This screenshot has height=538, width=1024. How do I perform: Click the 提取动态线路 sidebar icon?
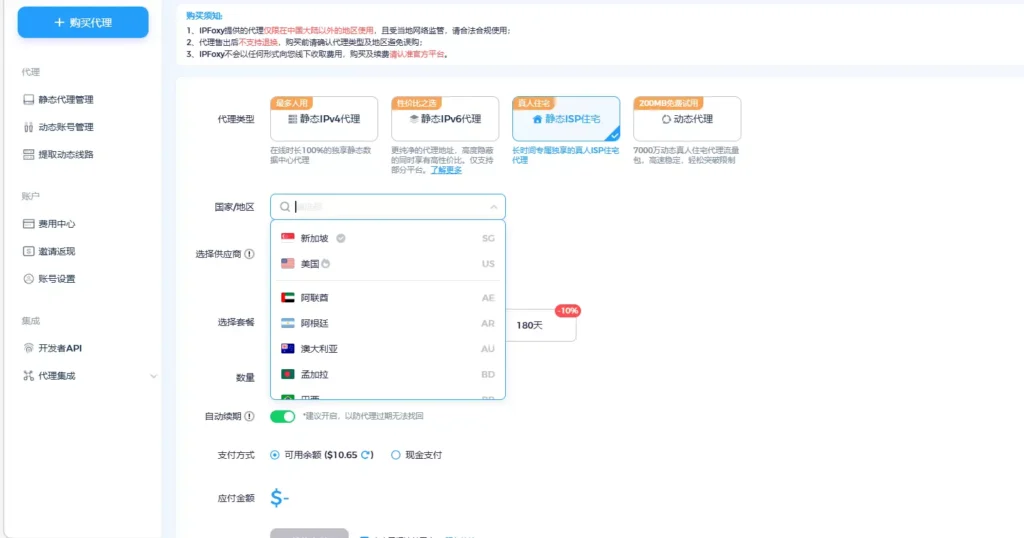pyautogui.click(x=28, y=154)
